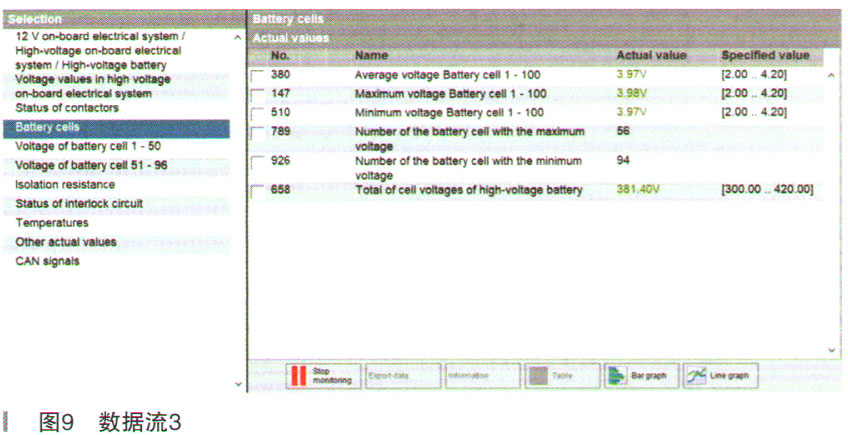
Task: Click selection list scroll down arrow
Action: point(238,384)
